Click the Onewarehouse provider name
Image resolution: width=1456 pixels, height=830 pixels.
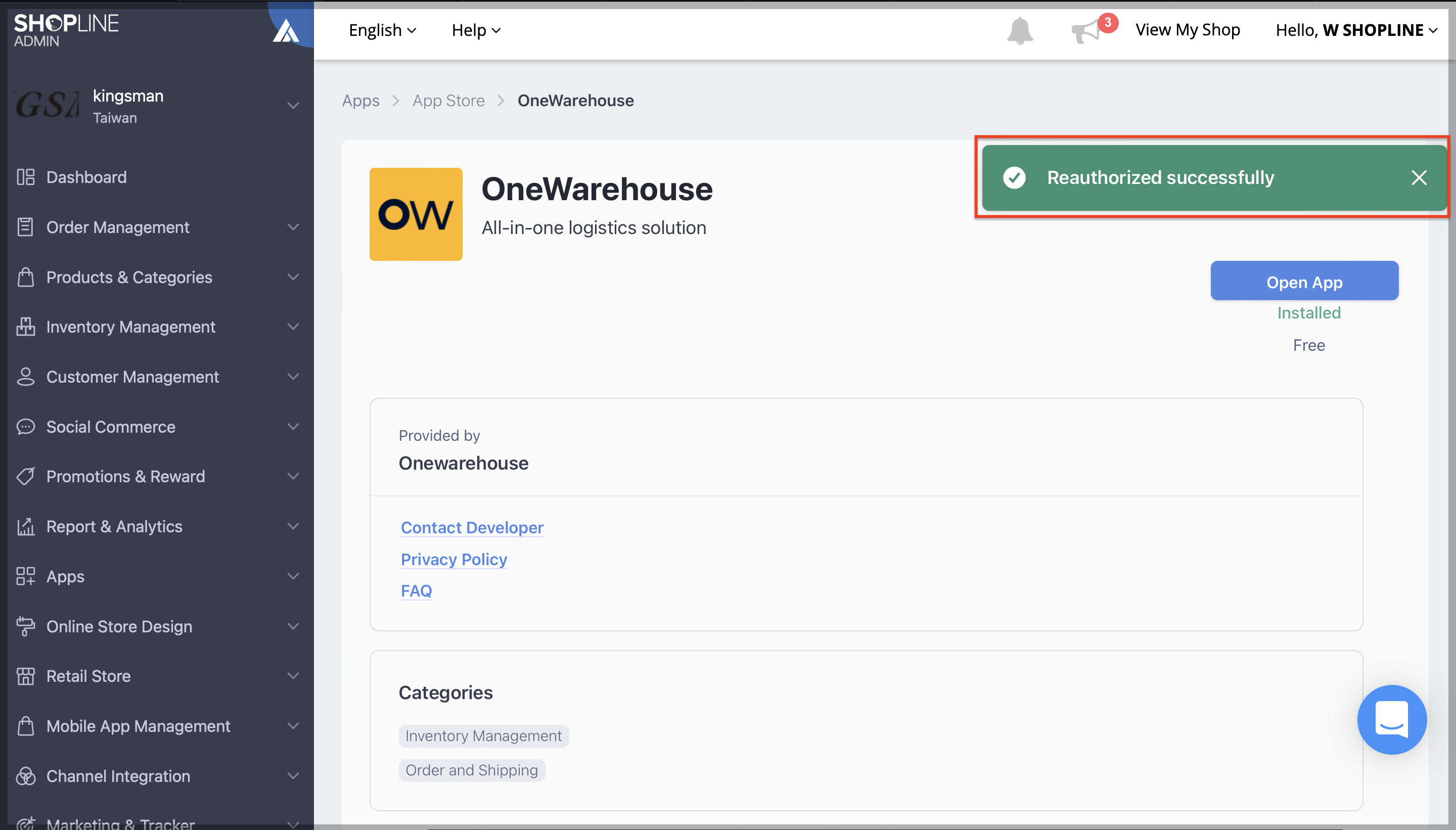point(464,463)
